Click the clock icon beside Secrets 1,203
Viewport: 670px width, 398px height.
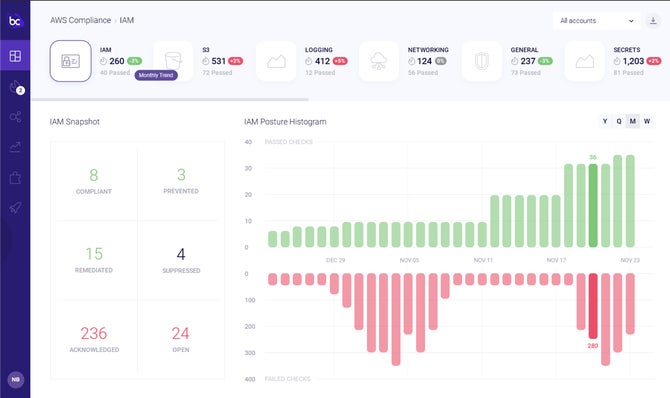pos(617,61)
